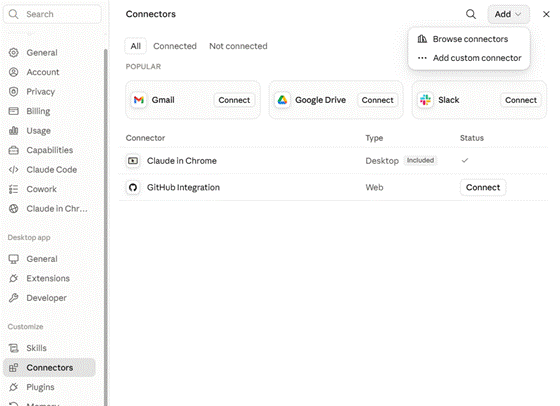
Task: Open Capabilities settings page
Action: click(49, 150)
